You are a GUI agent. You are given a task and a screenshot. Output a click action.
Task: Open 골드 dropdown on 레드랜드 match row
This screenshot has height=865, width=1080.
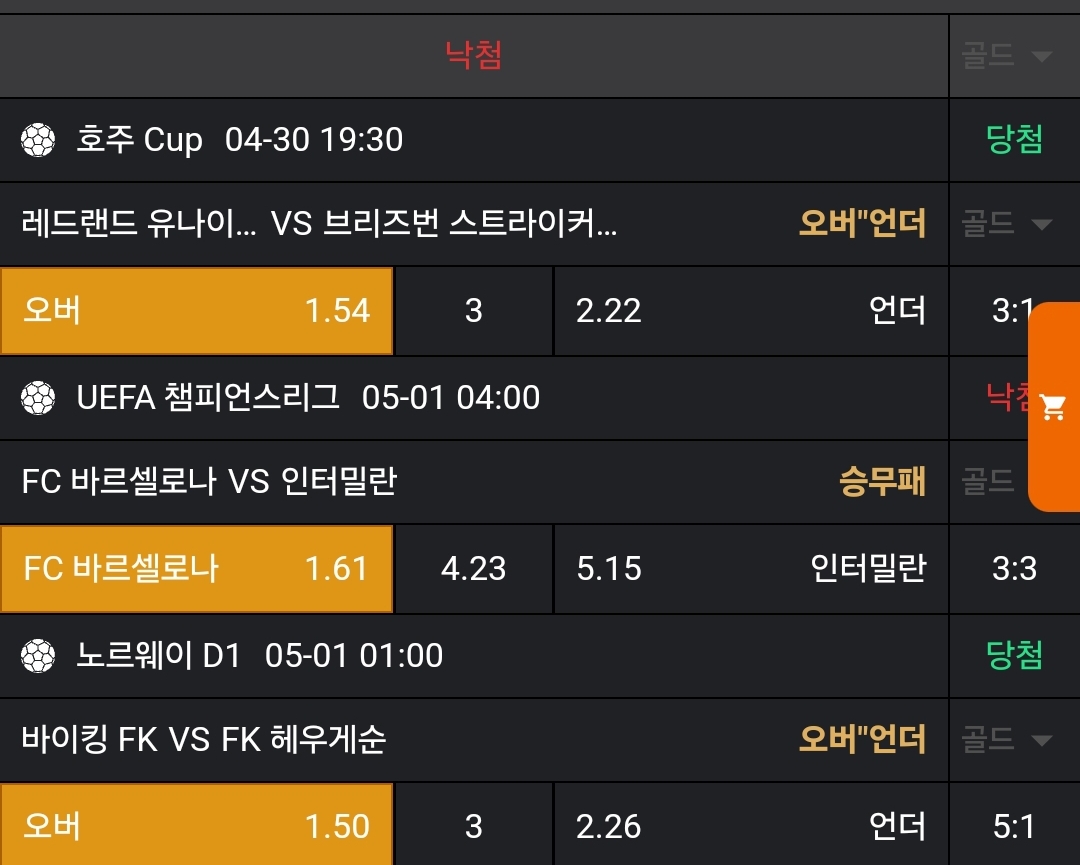1007,224
